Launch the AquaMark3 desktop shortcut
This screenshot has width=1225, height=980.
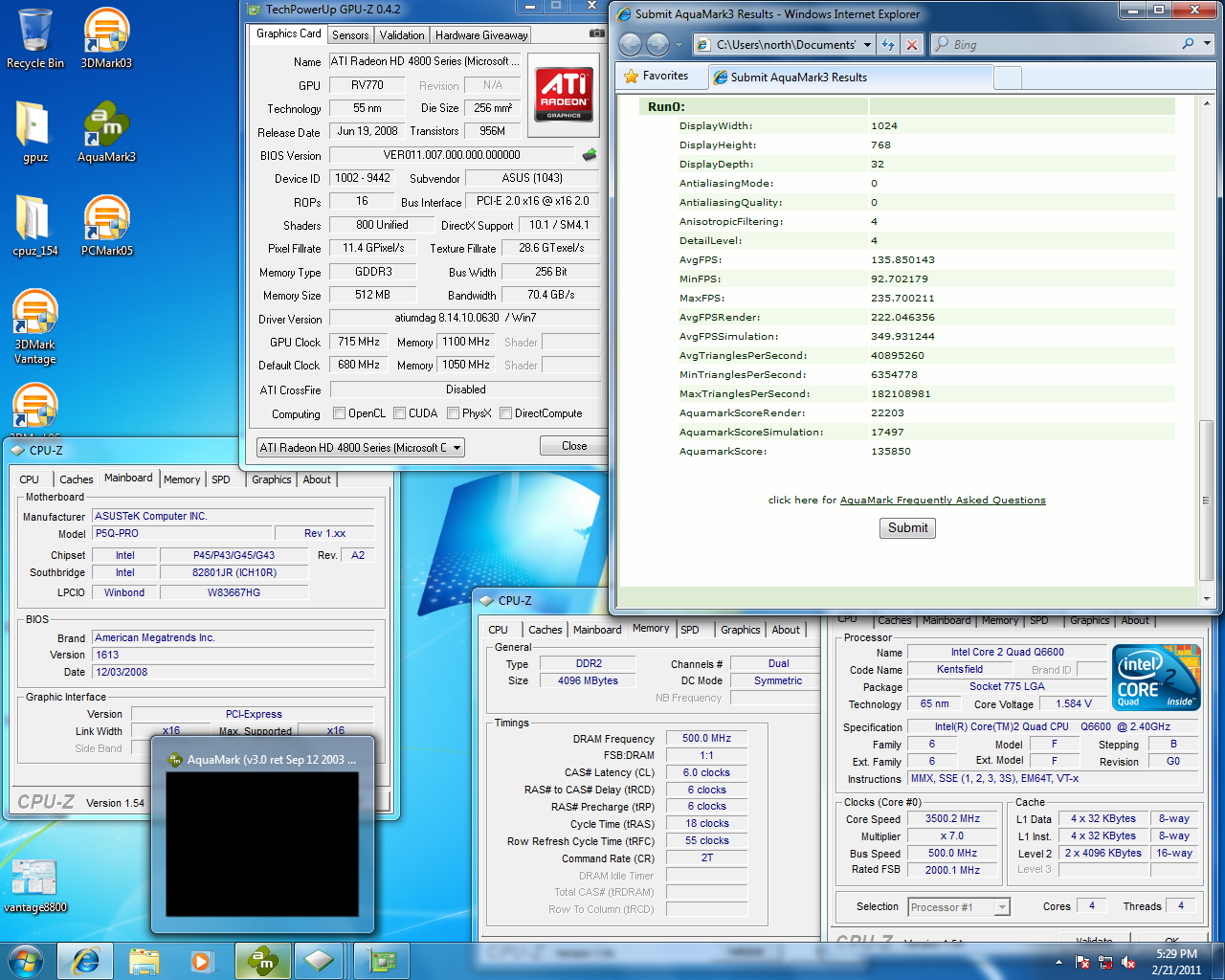106,131
